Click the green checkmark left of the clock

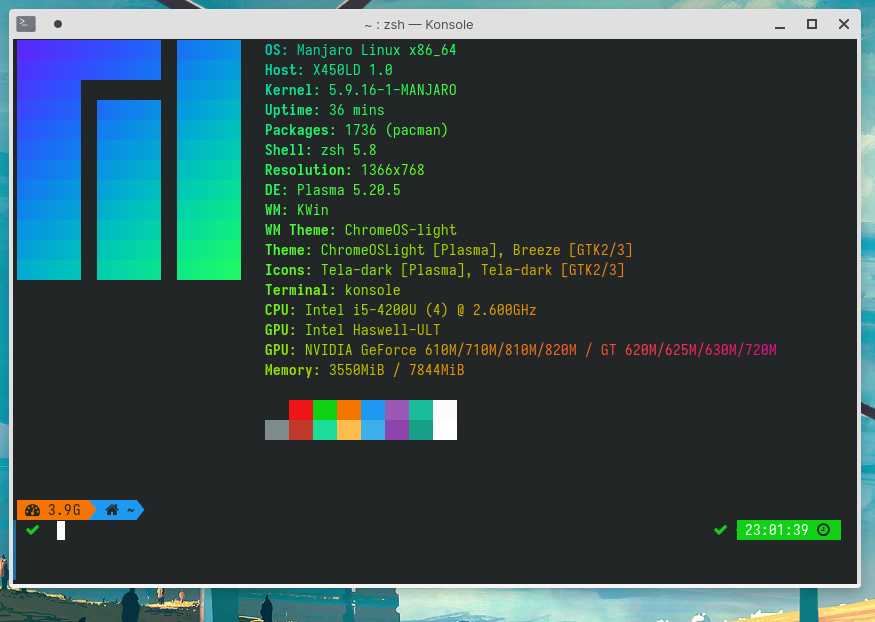[x=720, y=530]
